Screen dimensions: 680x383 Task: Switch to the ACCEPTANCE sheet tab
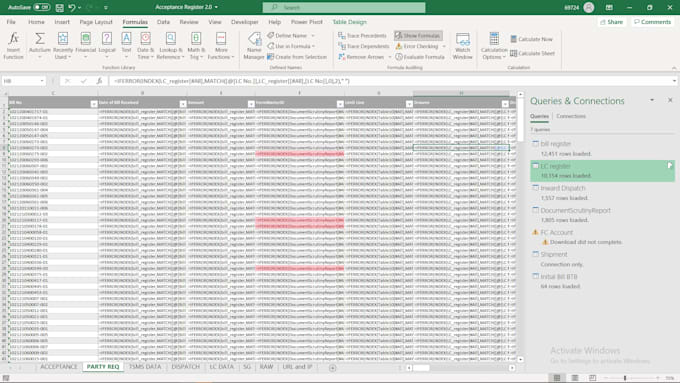coord(59,367)
